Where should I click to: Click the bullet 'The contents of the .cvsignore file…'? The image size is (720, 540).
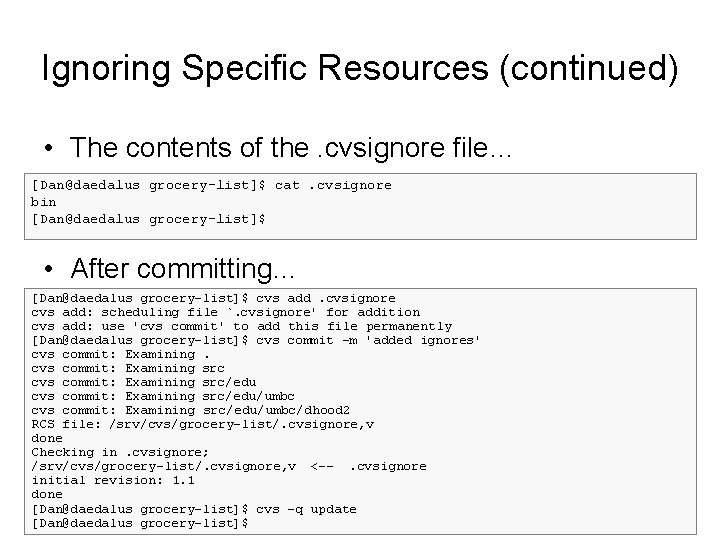pyautogui.click(x=291, y=148)
